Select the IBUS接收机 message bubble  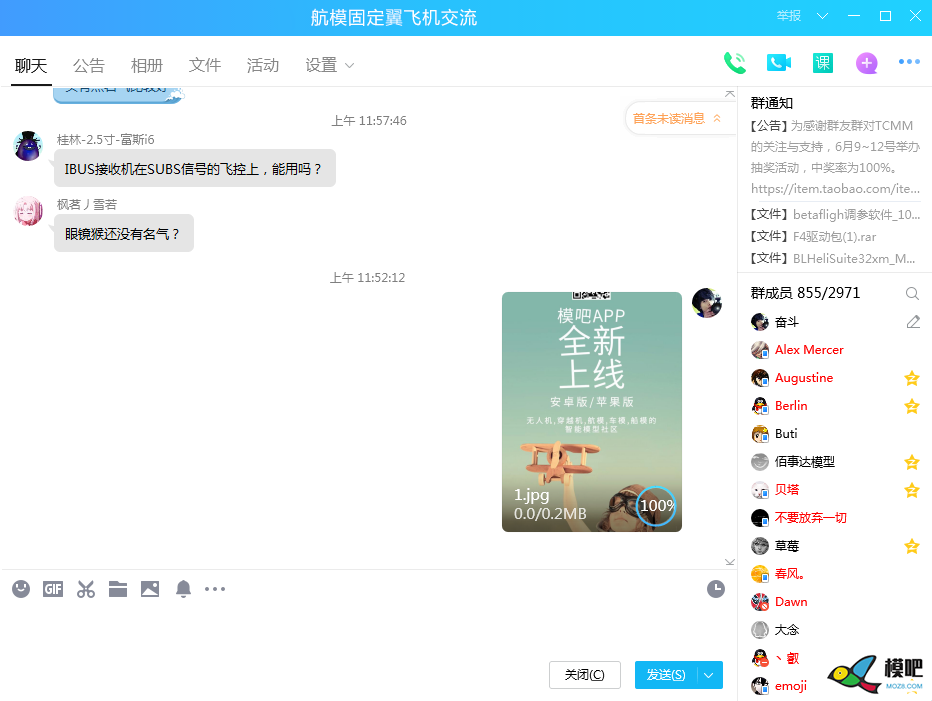pos(194,168)
